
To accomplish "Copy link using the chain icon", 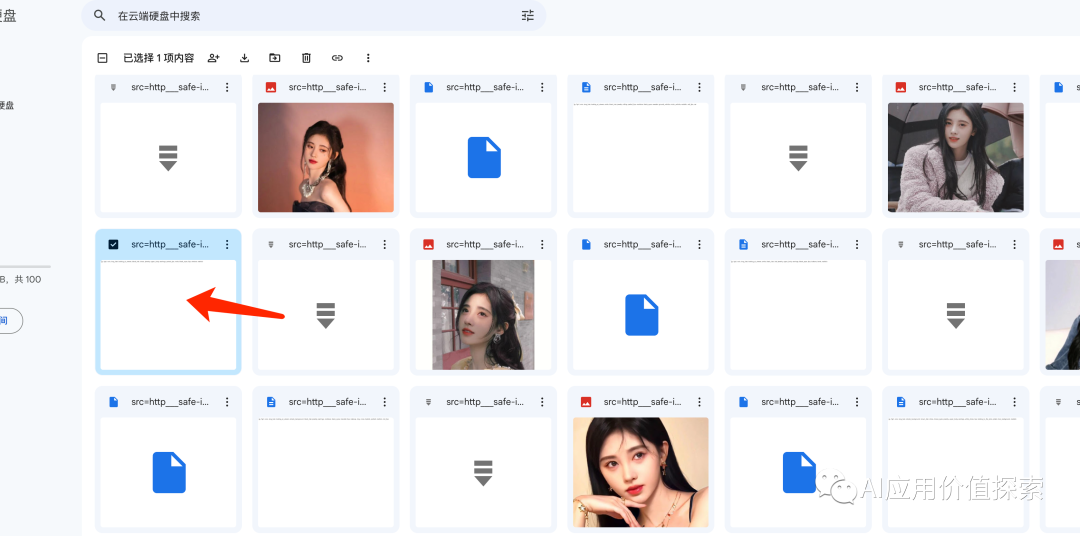I will point(338,58).
